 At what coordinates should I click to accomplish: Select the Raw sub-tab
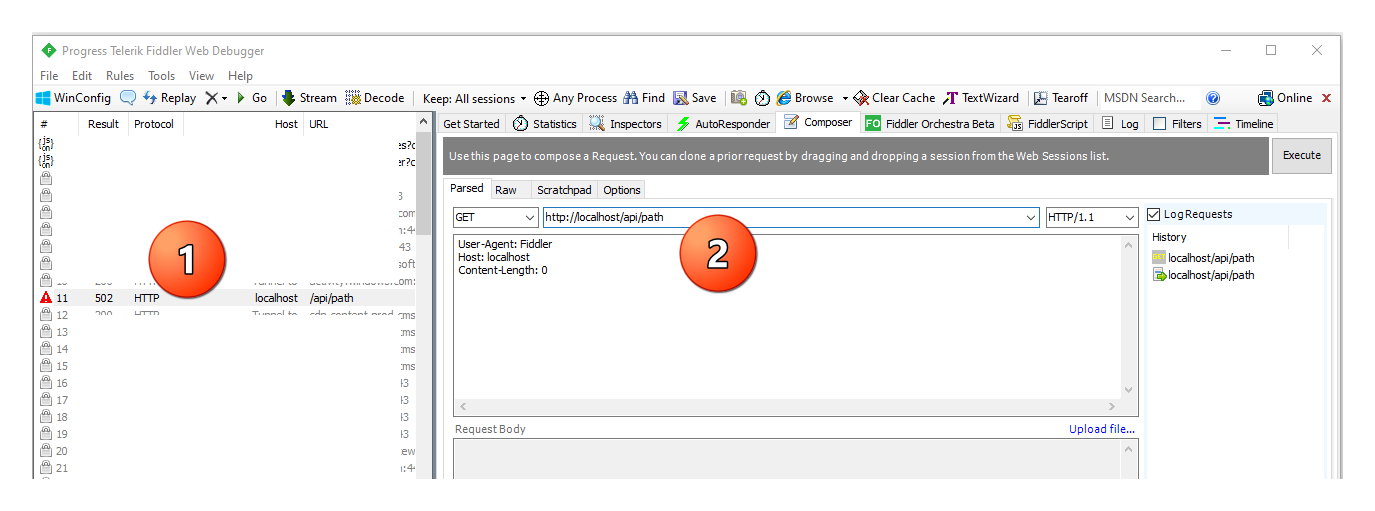coord(506,190)
